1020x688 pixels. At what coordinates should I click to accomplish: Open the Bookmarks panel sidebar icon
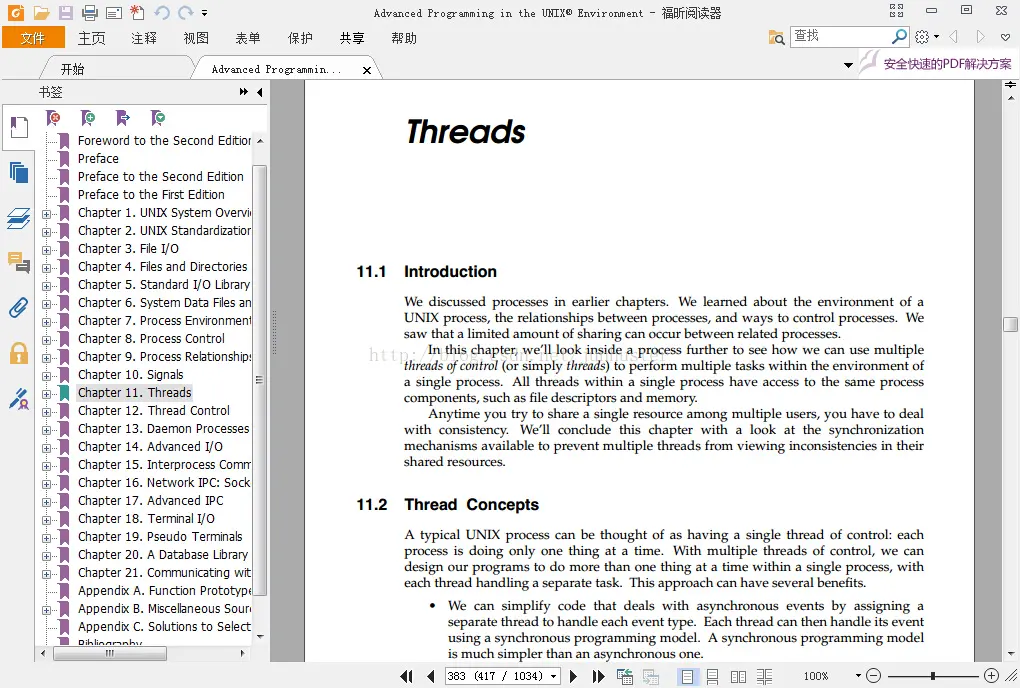[19, 127]
